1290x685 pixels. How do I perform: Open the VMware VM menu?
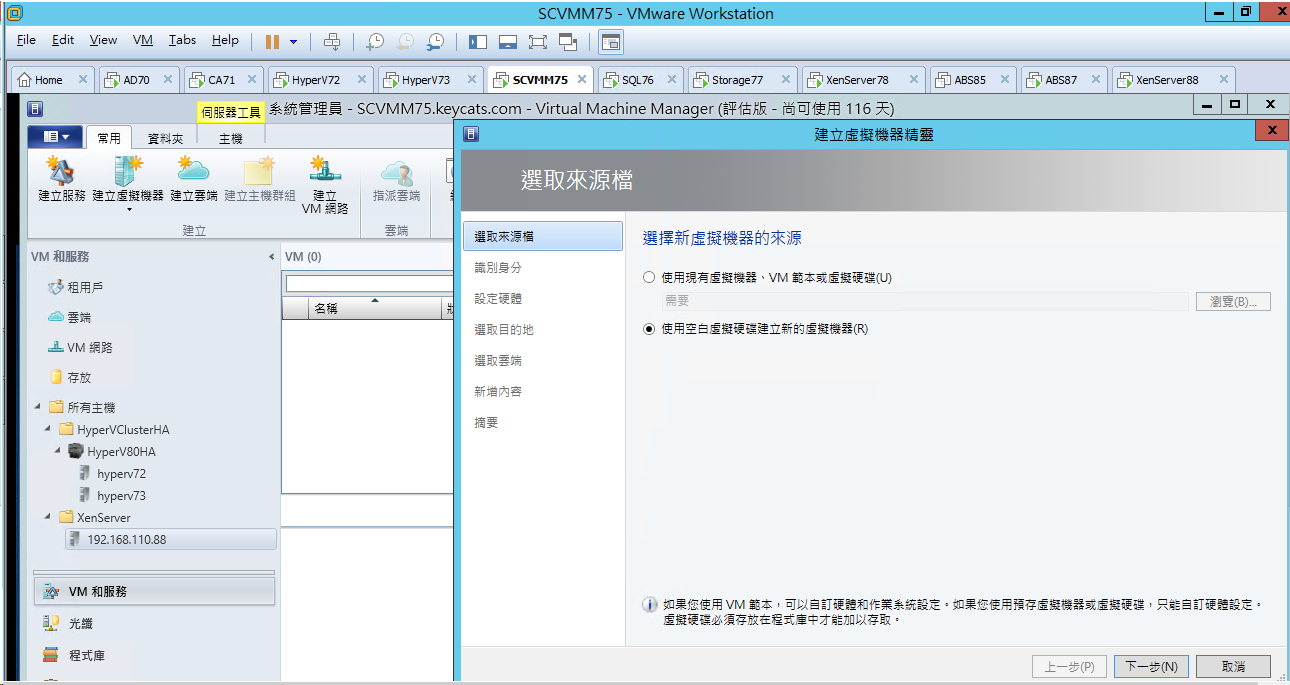click(143, 40)
